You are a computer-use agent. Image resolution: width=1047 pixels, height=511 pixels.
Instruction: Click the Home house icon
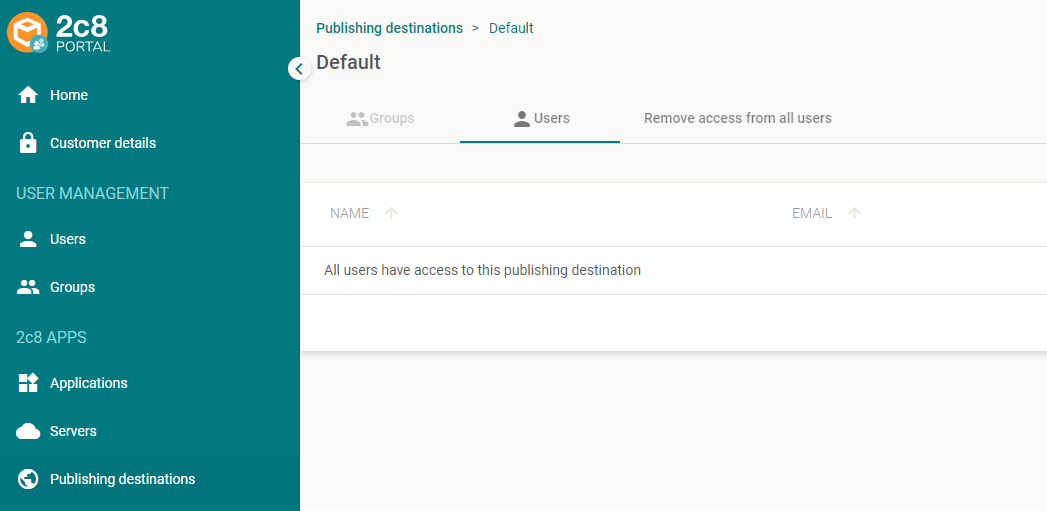click(x=28, y=95)
